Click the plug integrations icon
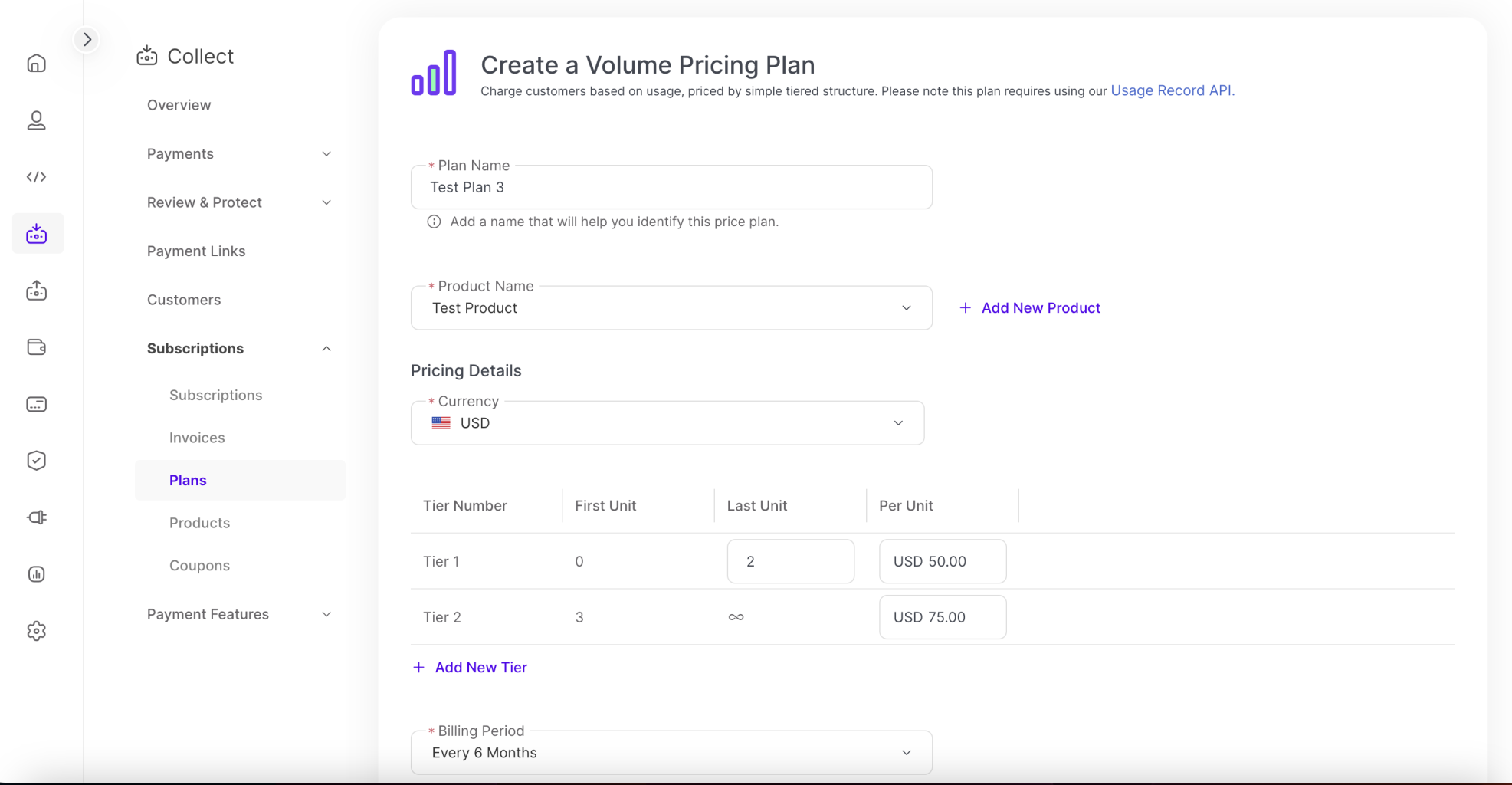Viewport: 1512px width, 785px height. pos(36,517)
